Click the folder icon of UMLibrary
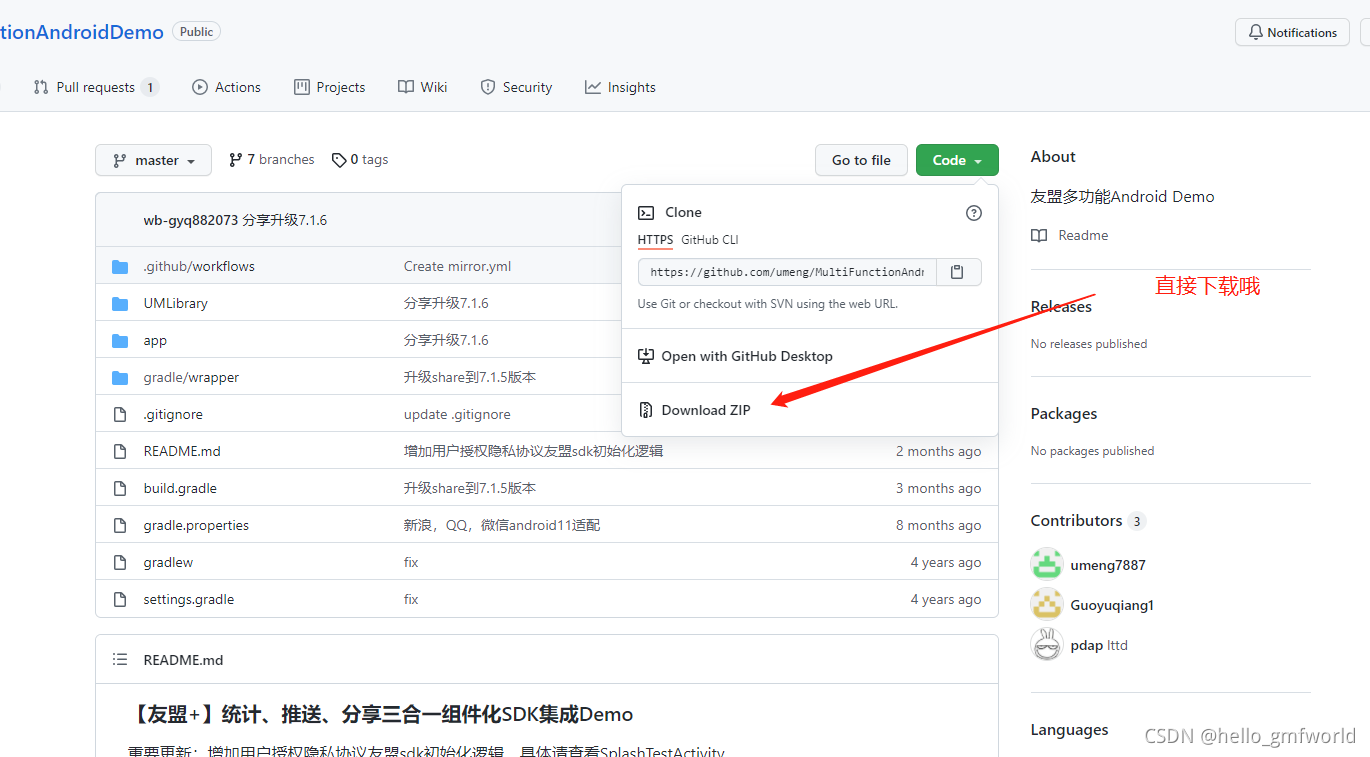 121,304
